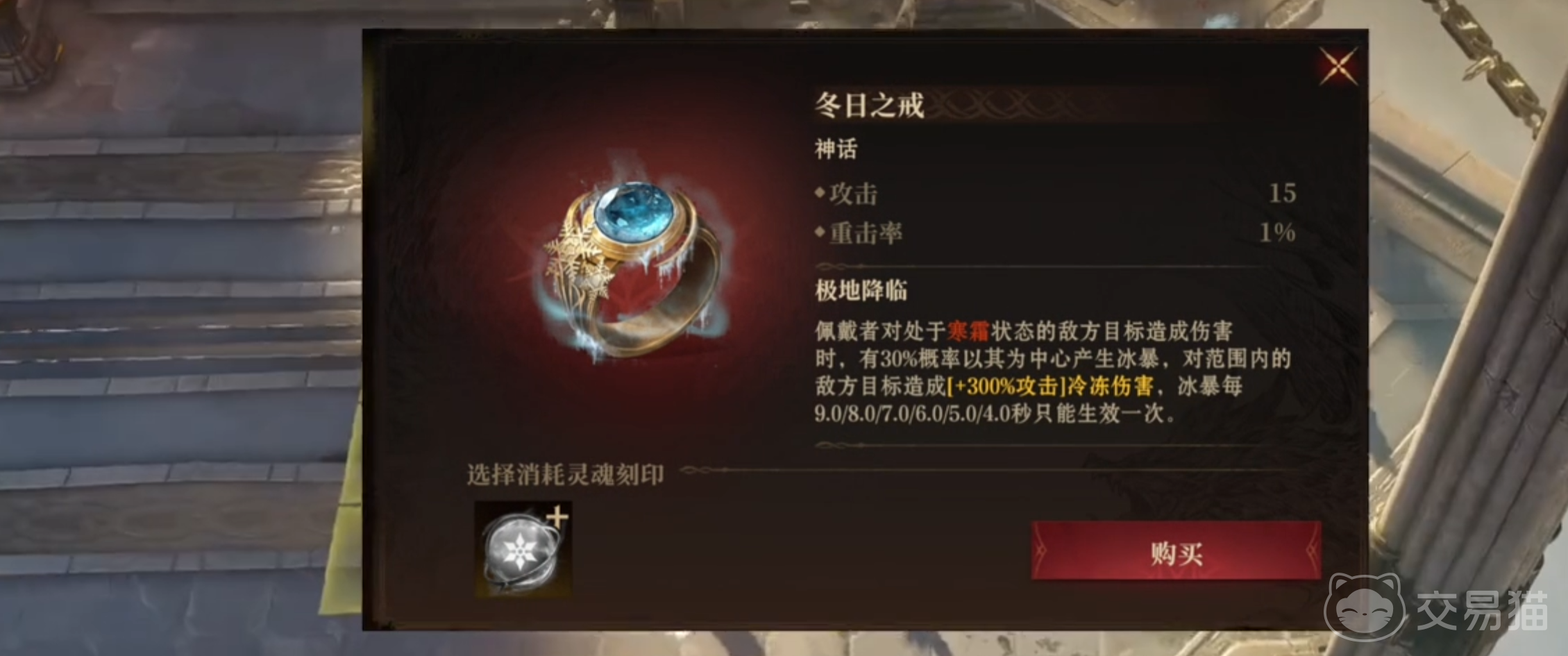The width and height of the screenshot is (1568, 656).
Task: Click the 选择消耗灵魂刻印 section label
Action: pos(565,475)
